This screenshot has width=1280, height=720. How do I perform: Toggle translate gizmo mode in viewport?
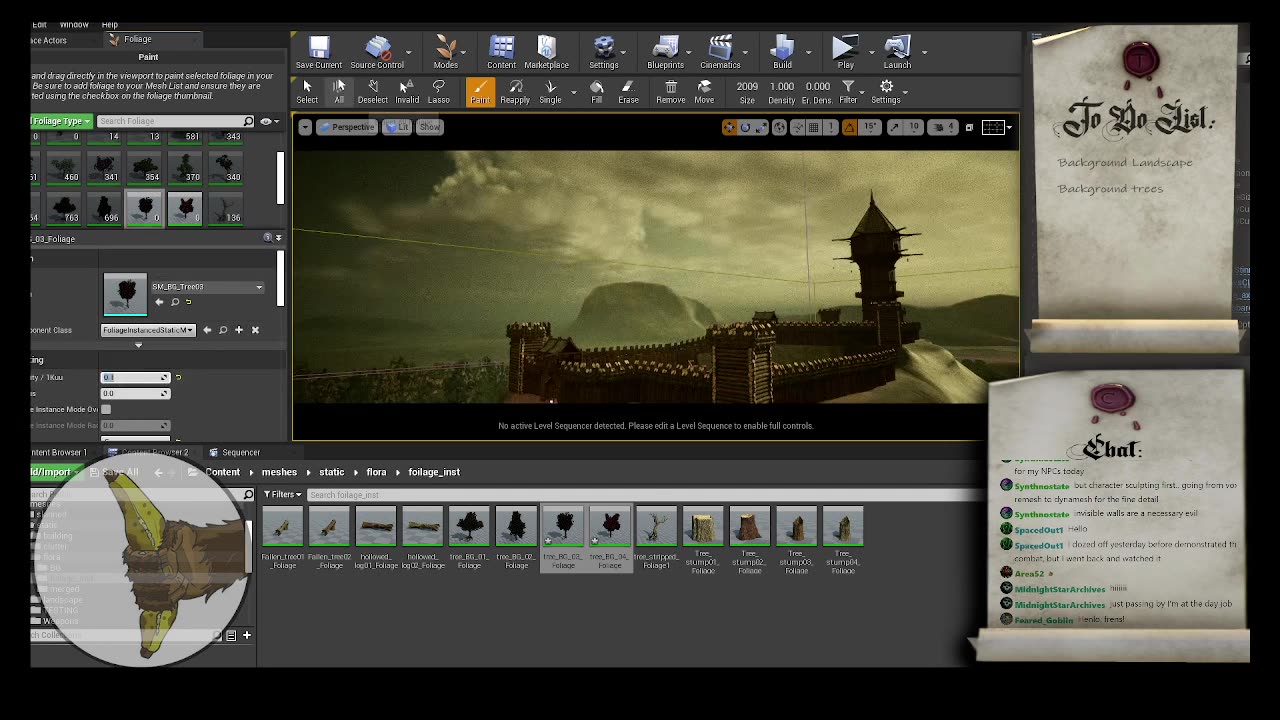tap(730, 127)
